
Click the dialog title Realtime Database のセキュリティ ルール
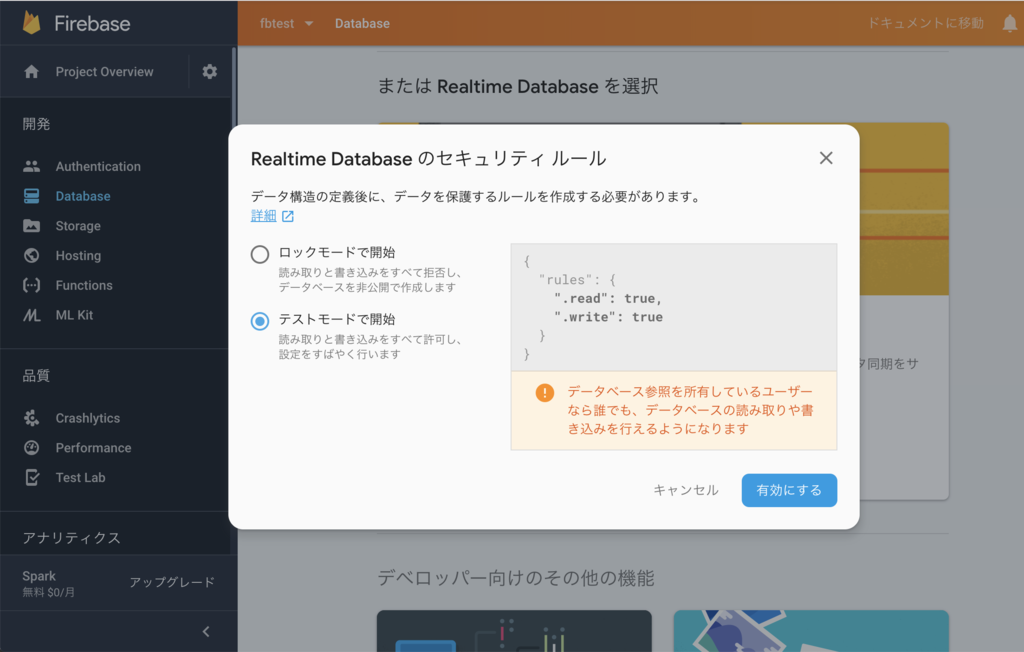[428, 158]
